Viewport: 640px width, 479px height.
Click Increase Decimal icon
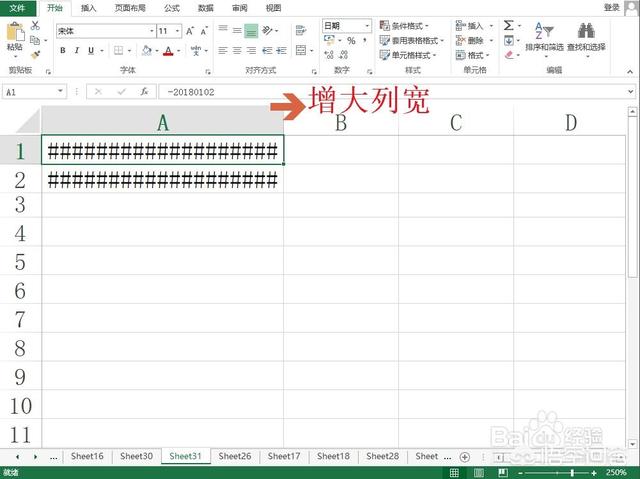[x=329, y=55]
